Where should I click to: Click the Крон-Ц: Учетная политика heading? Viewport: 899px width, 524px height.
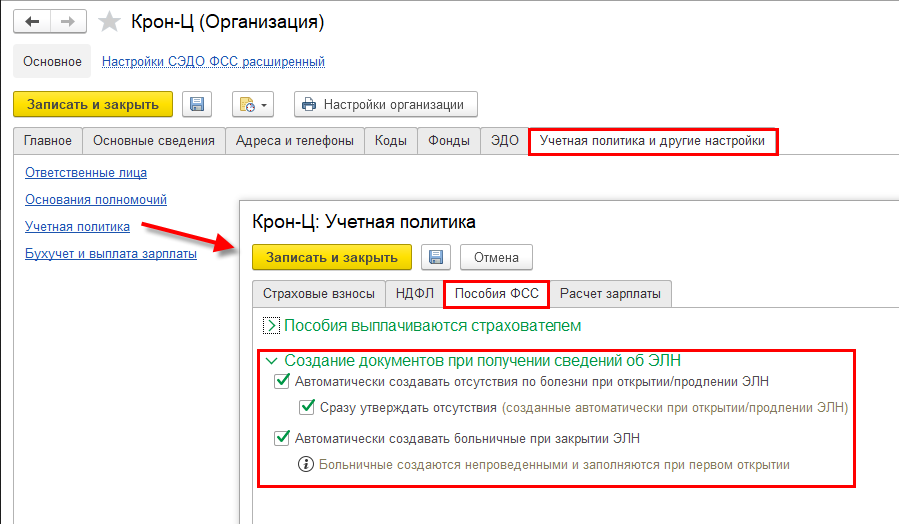click(364, 222)
